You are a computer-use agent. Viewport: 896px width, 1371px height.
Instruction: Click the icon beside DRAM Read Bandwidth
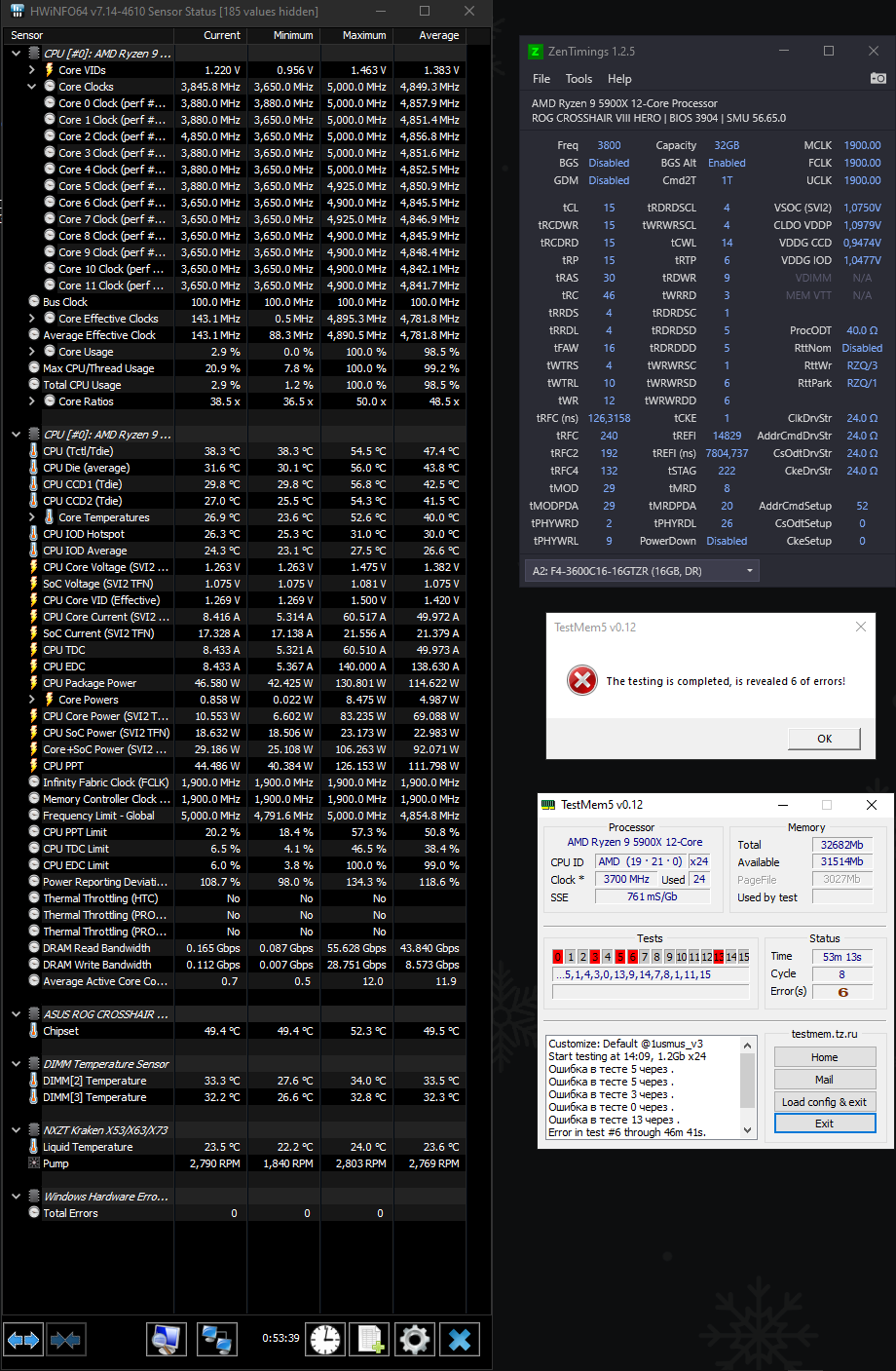[x=34, y=948]
